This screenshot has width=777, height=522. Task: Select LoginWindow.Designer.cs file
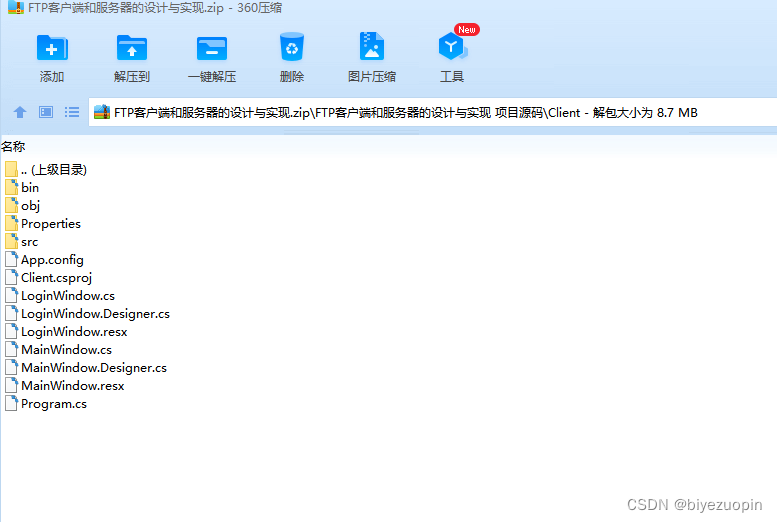pos(95,314)
